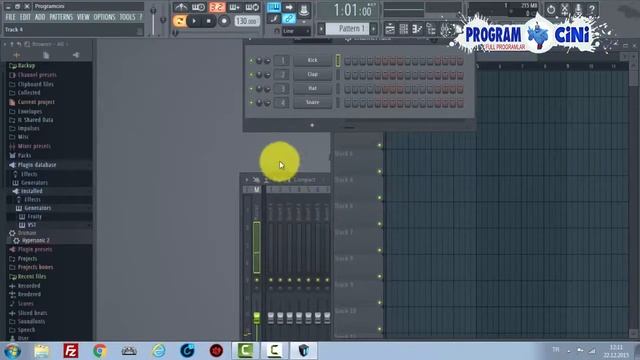Click the Clap channel button

[312, 74]
